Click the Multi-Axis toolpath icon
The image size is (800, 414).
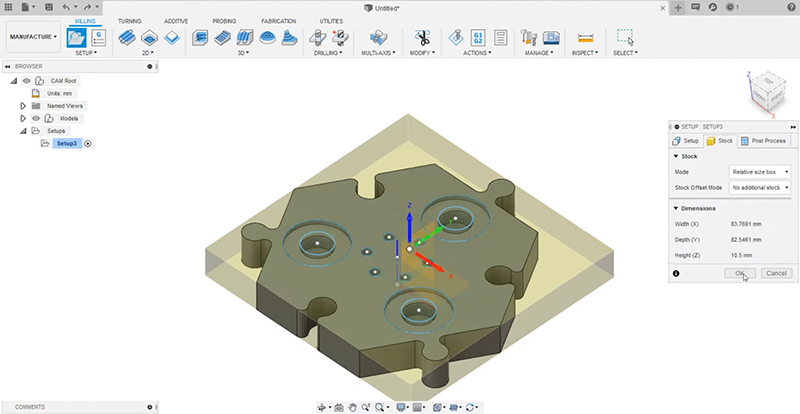pyautogui.click(x=378, y=38)
